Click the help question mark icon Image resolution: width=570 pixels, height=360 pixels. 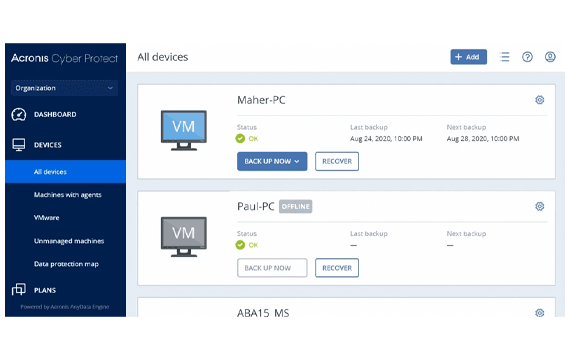[527, 57]
